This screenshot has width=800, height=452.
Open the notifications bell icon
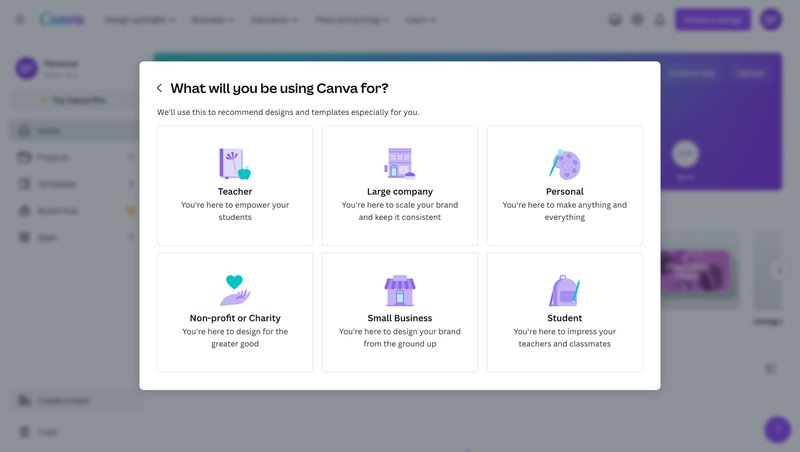point(658,19)
